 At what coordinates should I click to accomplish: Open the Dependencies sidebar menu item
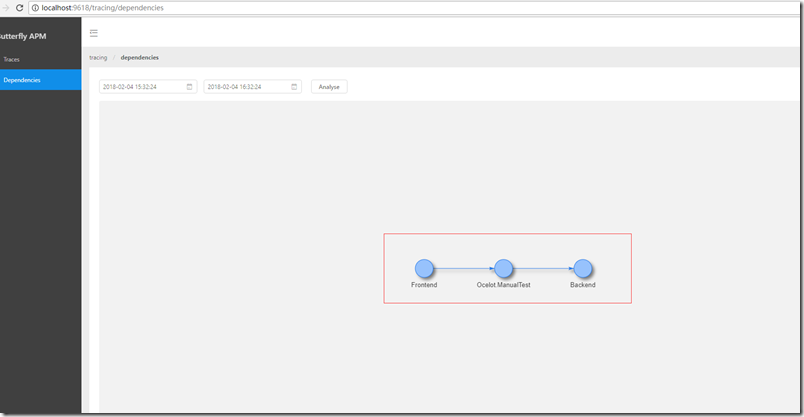point(41,80)
